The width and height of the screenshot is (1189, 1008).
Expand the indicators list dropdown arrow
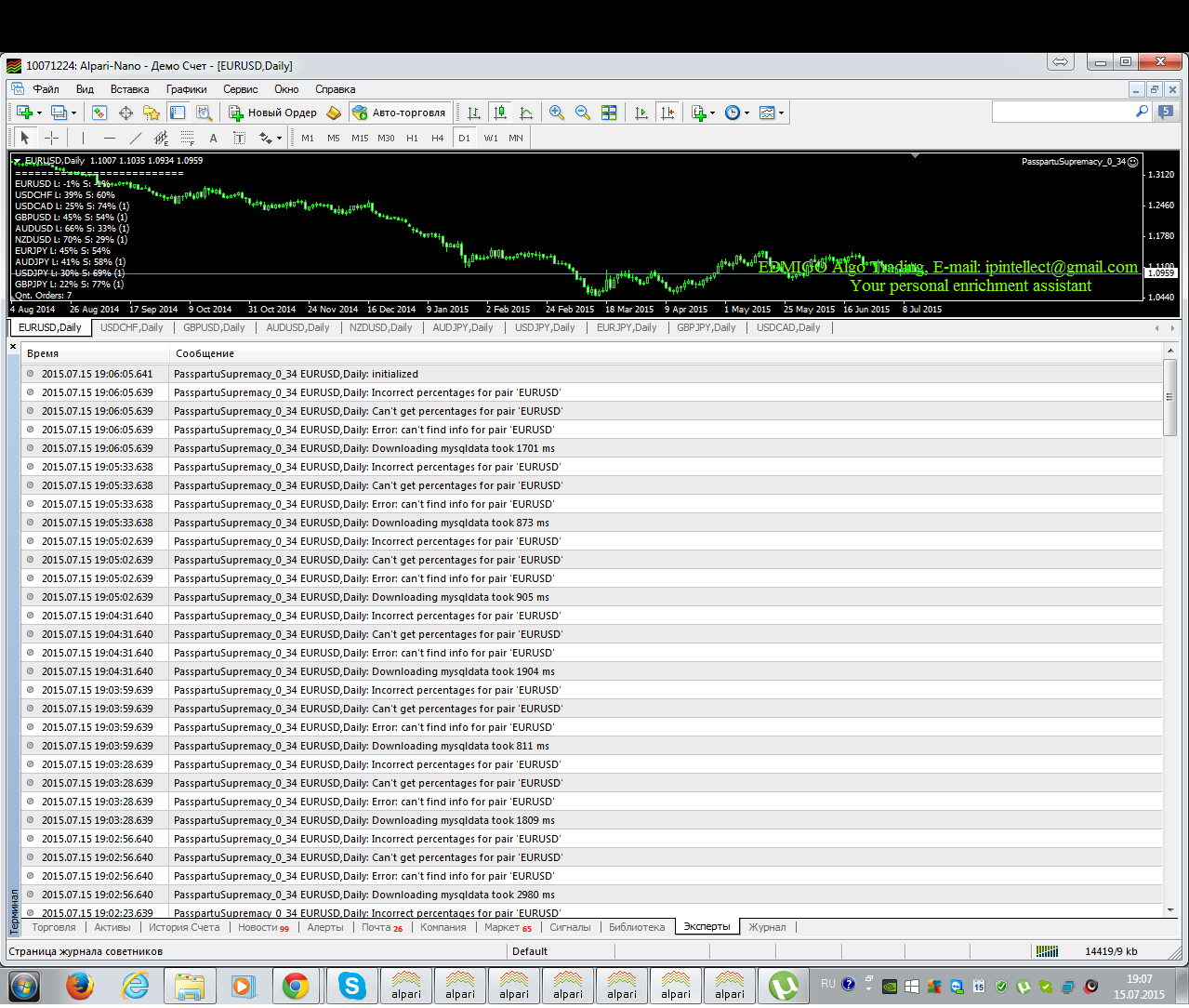coord(712,113)
